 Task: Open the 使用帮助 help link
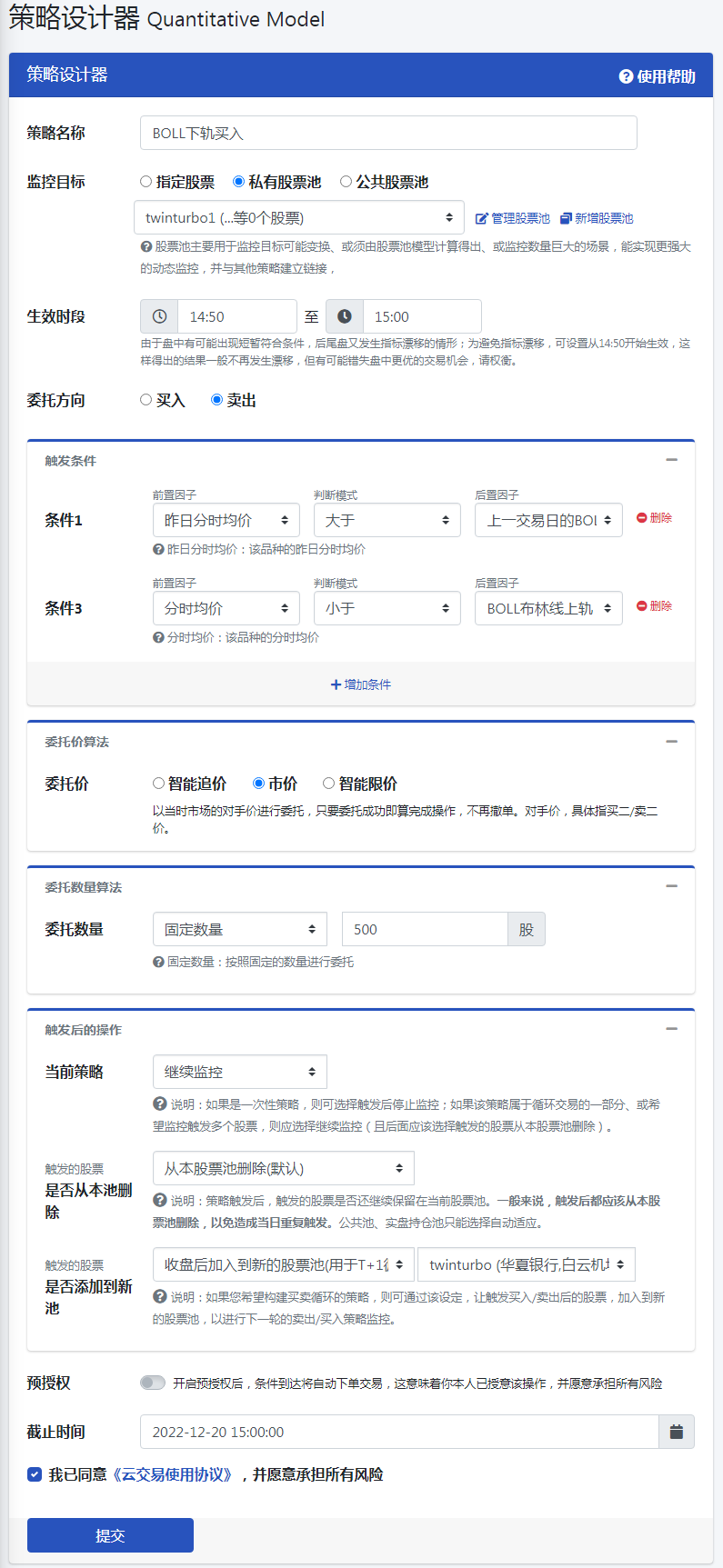[658, 76]
